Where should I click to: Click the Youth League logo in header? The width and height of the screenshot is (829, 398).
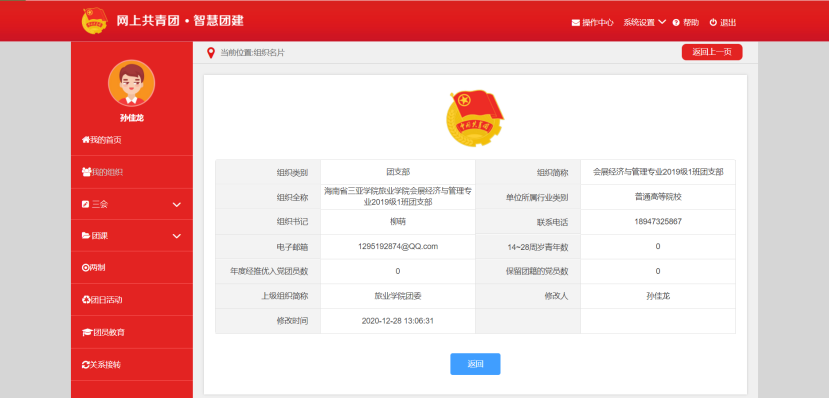pyautogui.click(x=95, y=21)
